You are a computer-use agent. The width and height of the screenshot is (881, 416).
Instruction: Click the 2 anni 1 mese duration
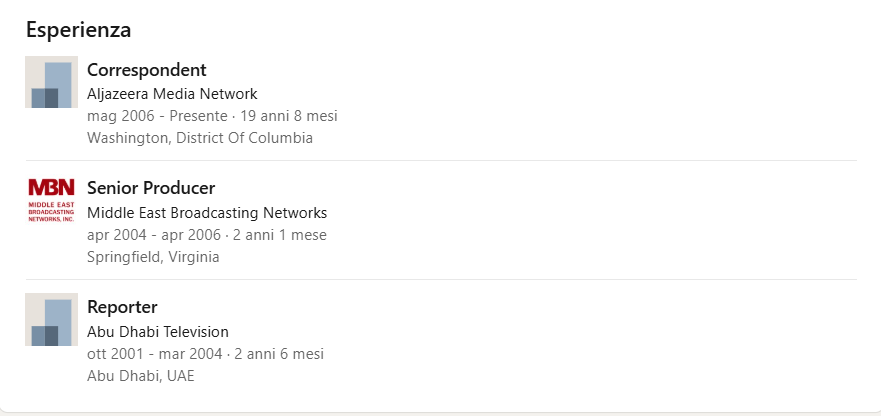coord(279,235)
